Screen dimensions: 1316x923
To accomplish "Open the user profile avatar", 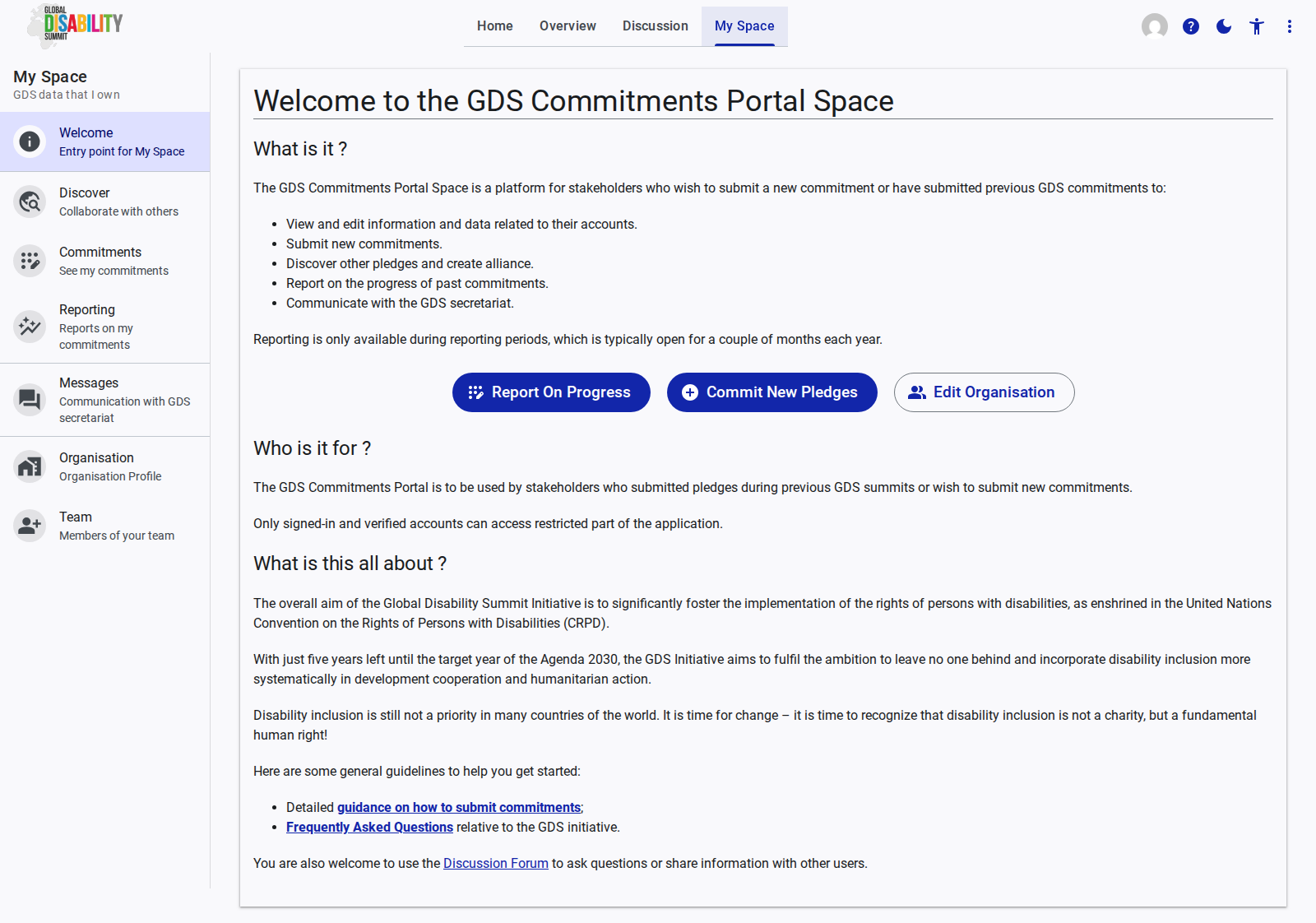I will 1155,26.
